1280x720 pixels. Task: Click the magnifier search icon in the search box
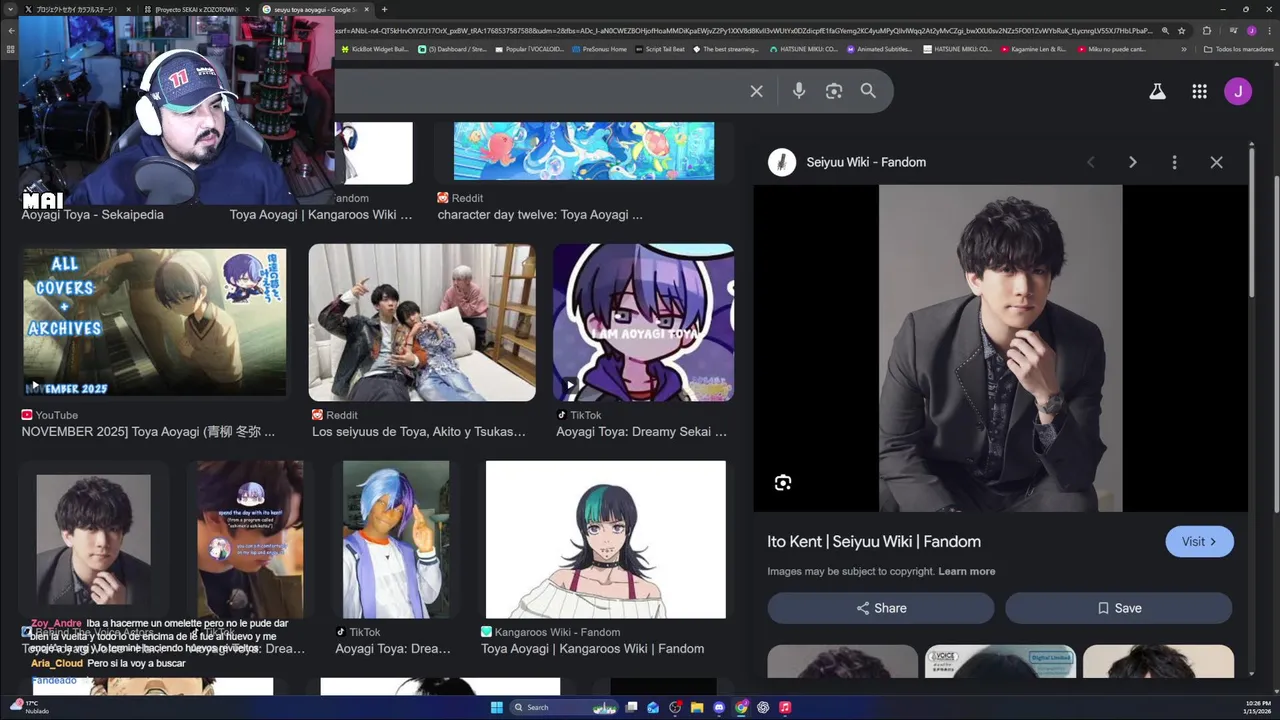pyautogui.click(x=868, y=91)
